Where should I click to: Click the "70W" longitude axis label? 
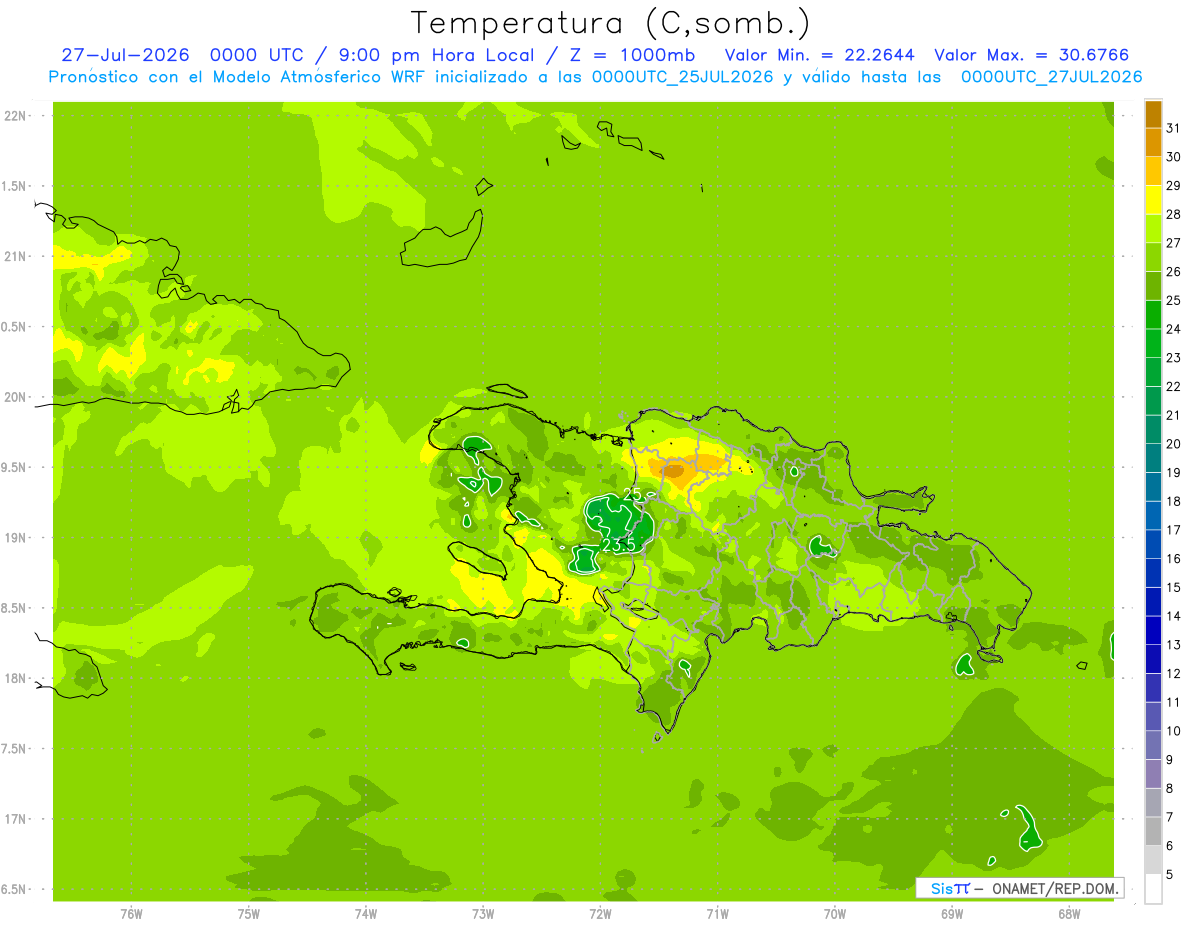(835, 914)
